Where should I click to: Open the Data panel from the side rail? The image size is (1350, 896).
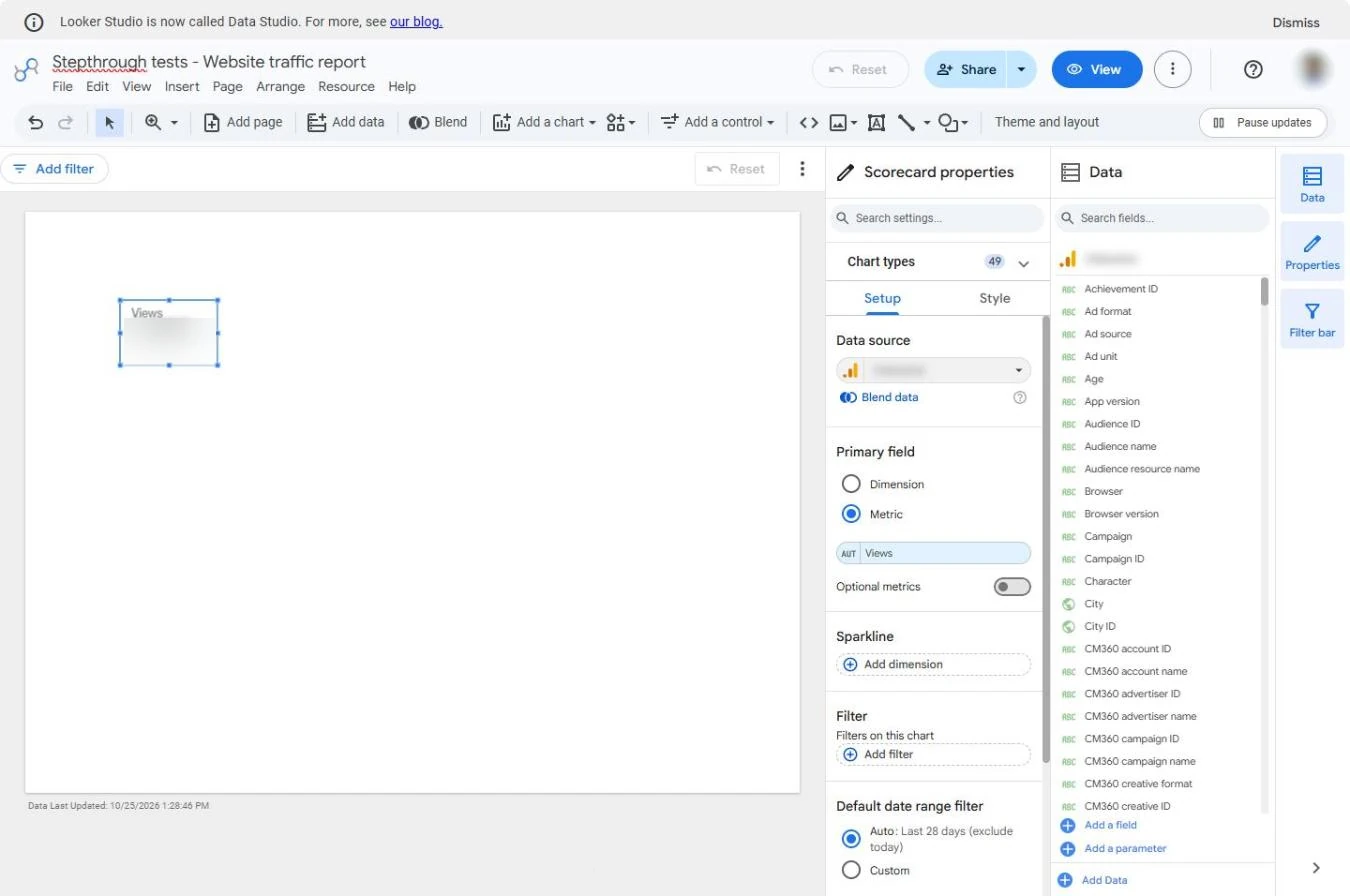(x=1312, y=184)
